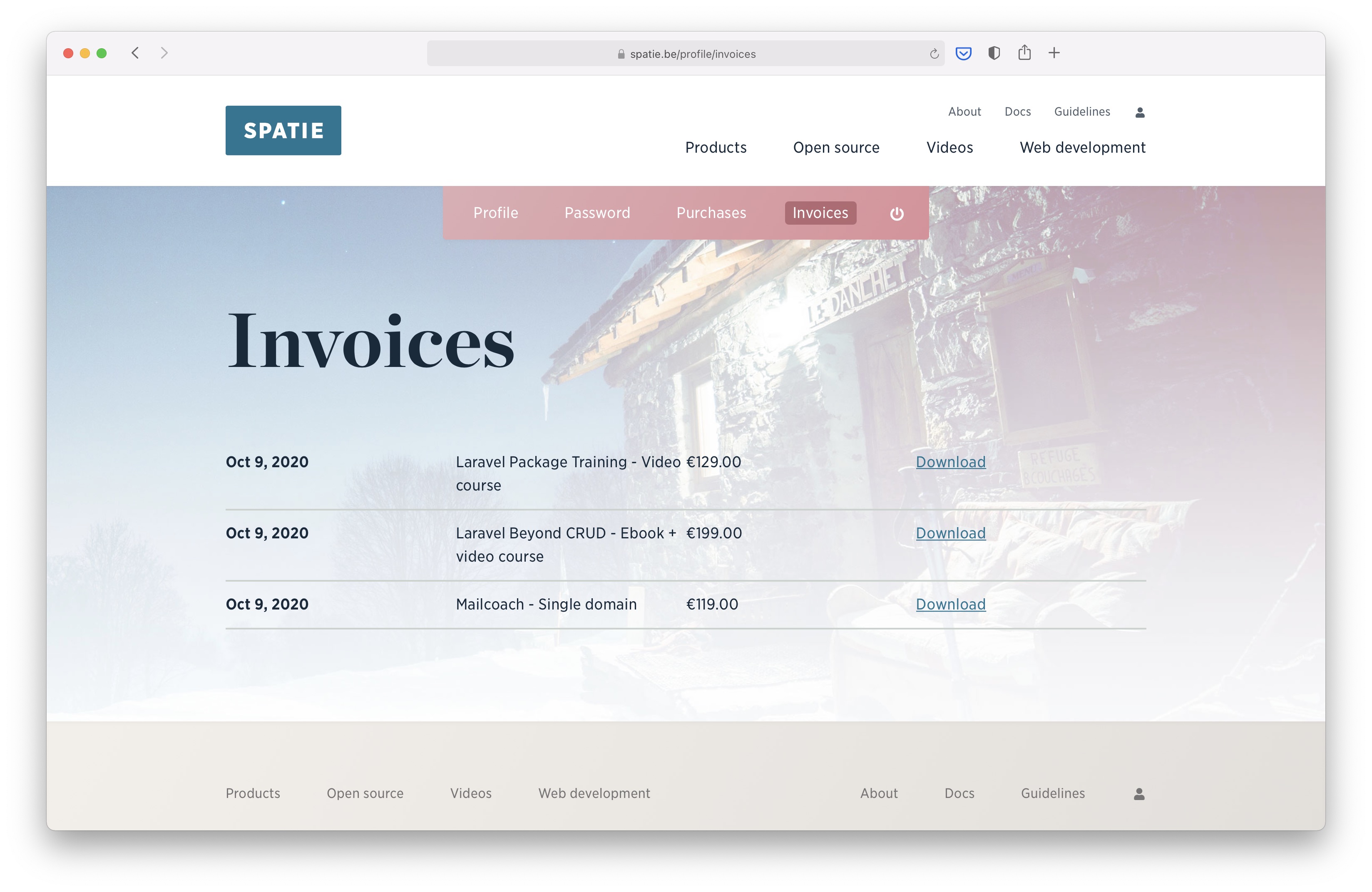Image resolution: width=1372 pixels, height=892 pixels.
Task: Open About link in the footer
Action: (879, 793)
